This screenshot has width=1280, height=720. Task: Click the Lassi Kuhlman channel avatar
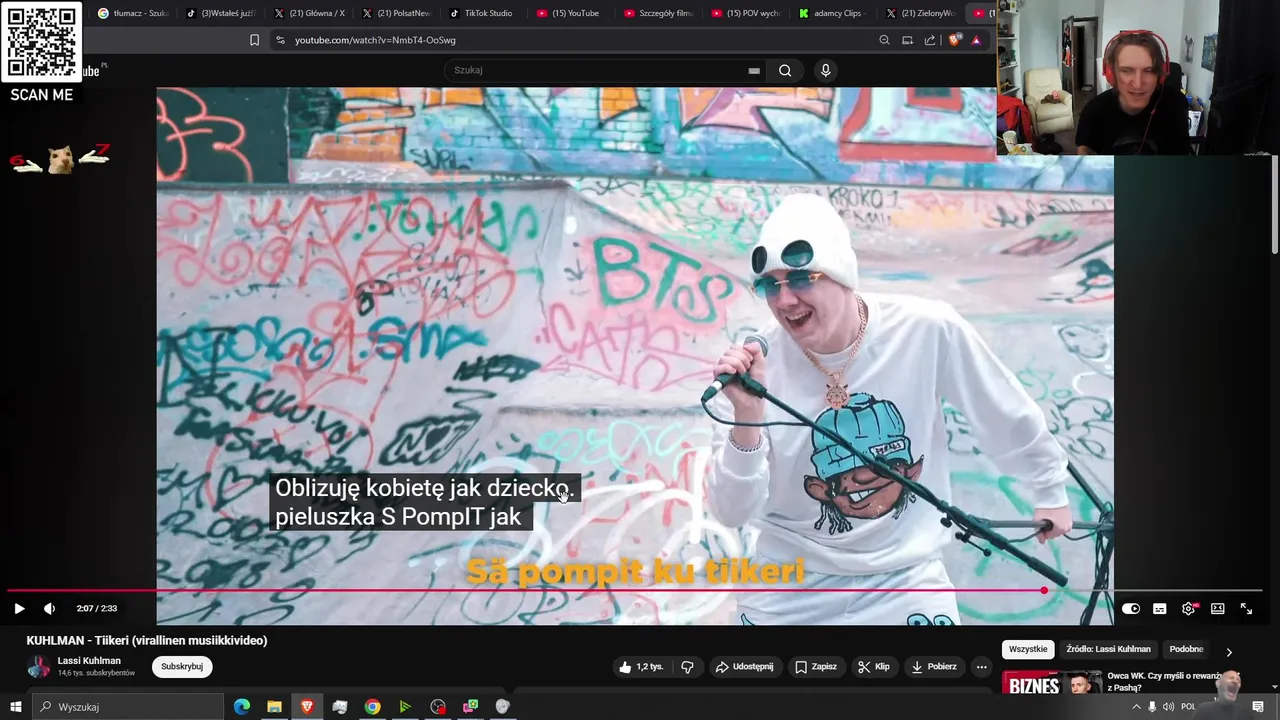click(x=38, y=667)
